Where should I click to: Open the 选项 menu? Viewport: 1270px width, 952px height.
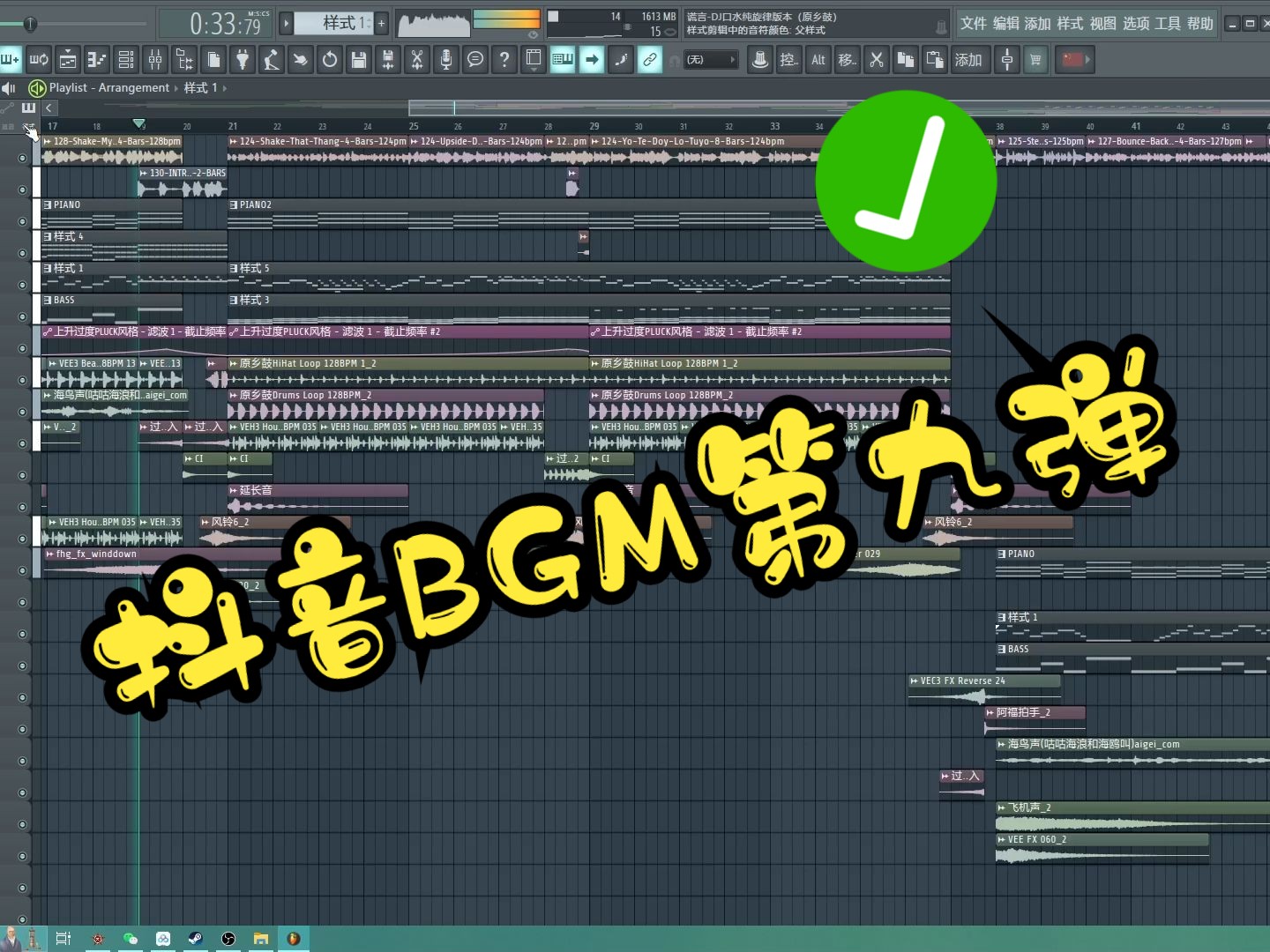(1136, 23)
